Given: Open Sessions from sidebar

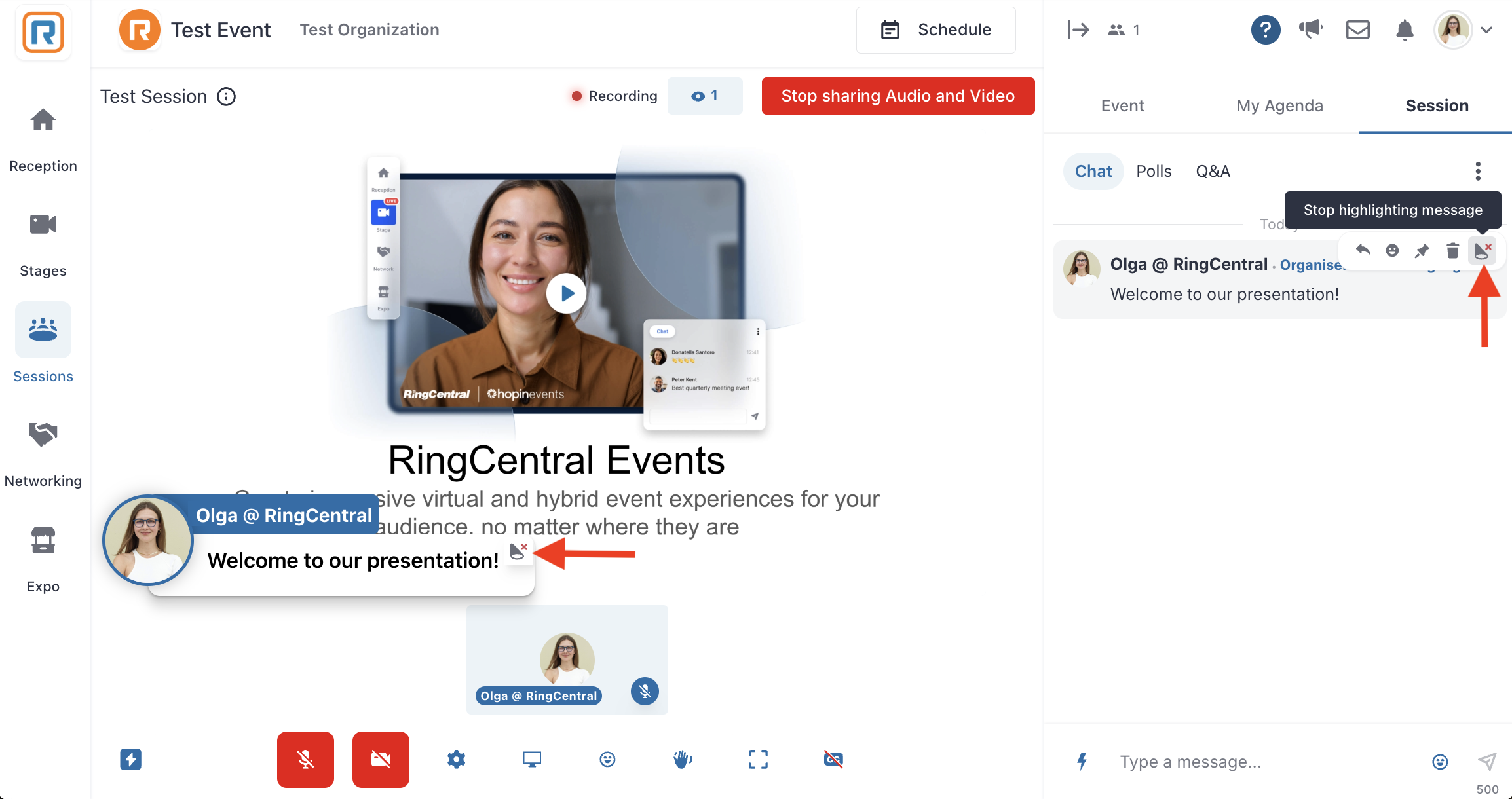Looking at the screenshot, I should (x=43, y=343).
